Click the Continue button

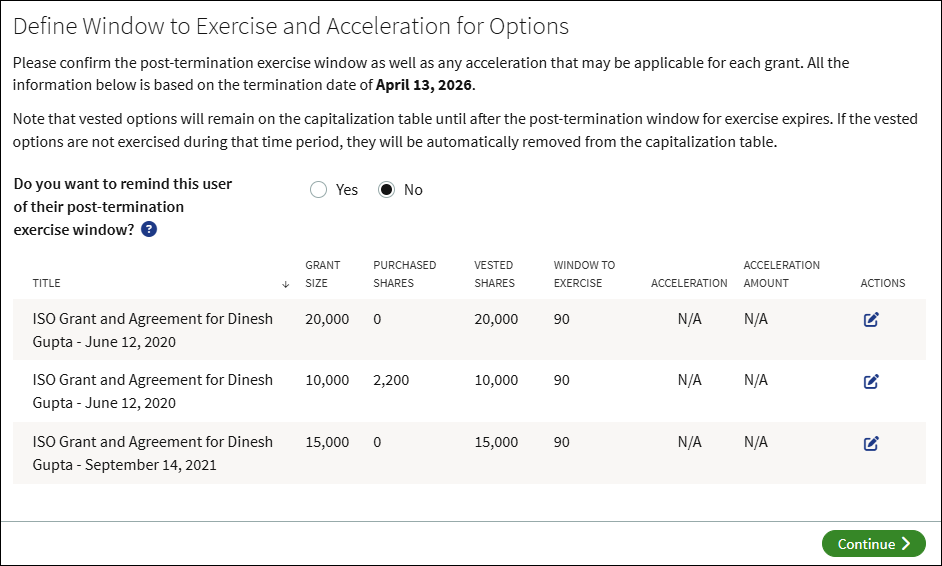point(874,544)
